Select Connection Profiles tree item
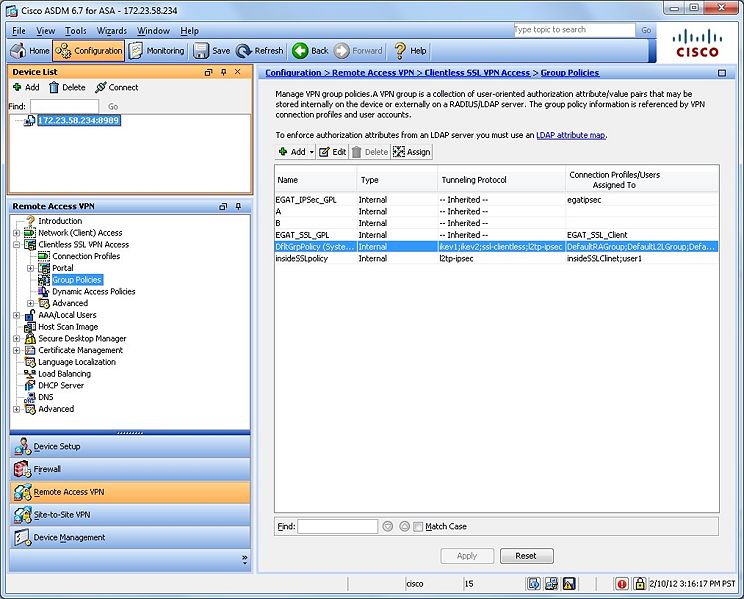 pos(86,256)
